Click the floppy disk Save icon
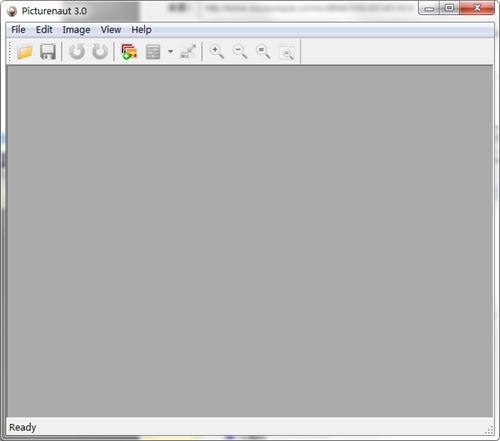Viewport: 500px width, 441px height. point(48,52)
